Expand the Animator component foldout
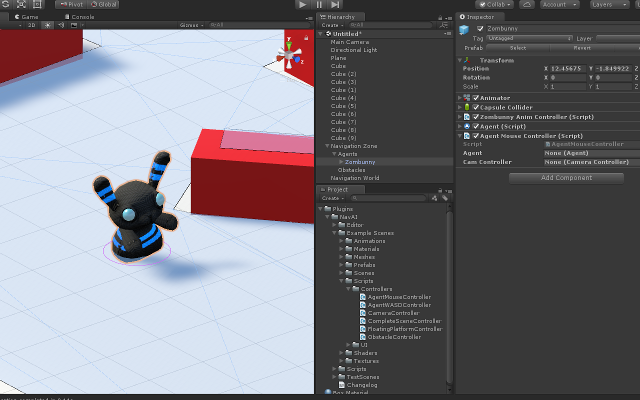 coord(460,98)
